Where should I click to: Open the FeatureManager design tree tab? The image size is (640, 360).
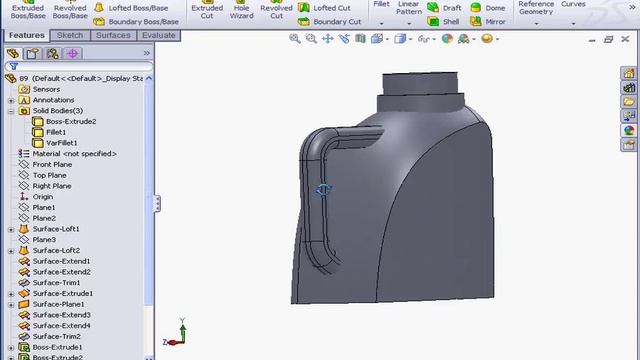pyautogui.click(x=13, y=53)
